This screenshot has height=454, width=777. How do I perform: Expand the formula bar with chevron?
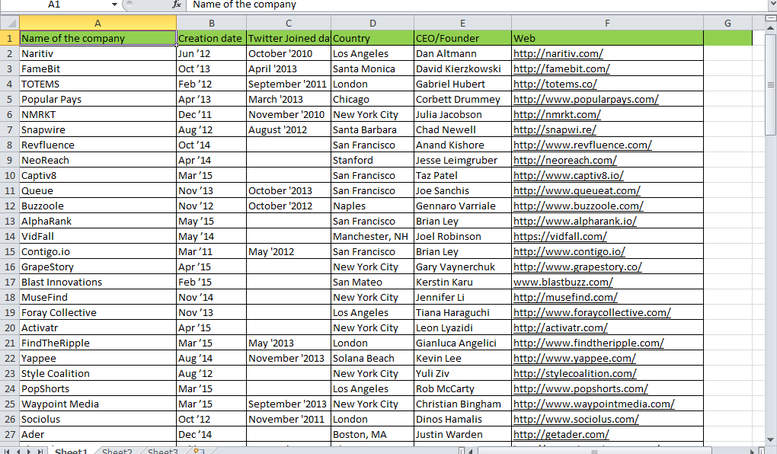(x=772, y=4)
